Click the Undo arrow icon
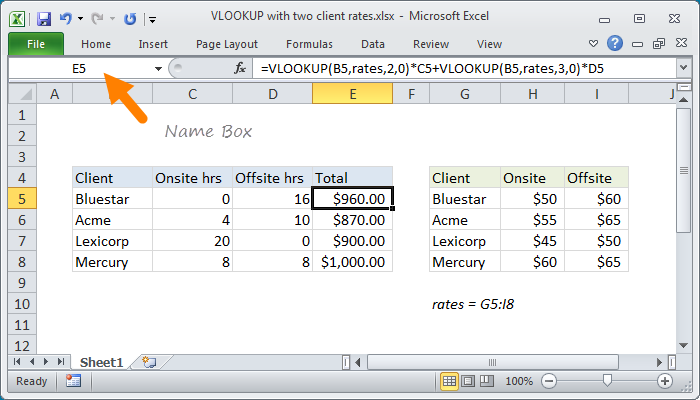Image resolution: width=700 pixels, height=400 pixels. pyautogui.click(x=65, y=19)
